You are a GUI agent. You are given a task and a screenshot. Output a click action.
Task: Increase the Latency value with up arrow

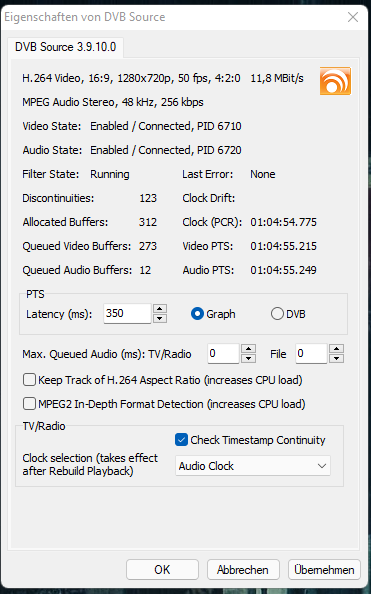[160, 309]
